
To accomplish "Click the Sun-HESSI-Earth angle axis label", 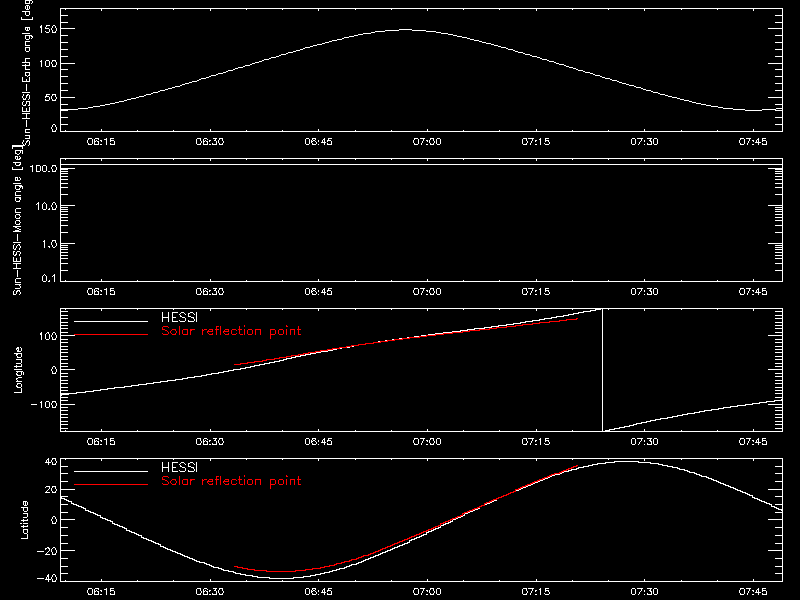I will click(27, 73).
